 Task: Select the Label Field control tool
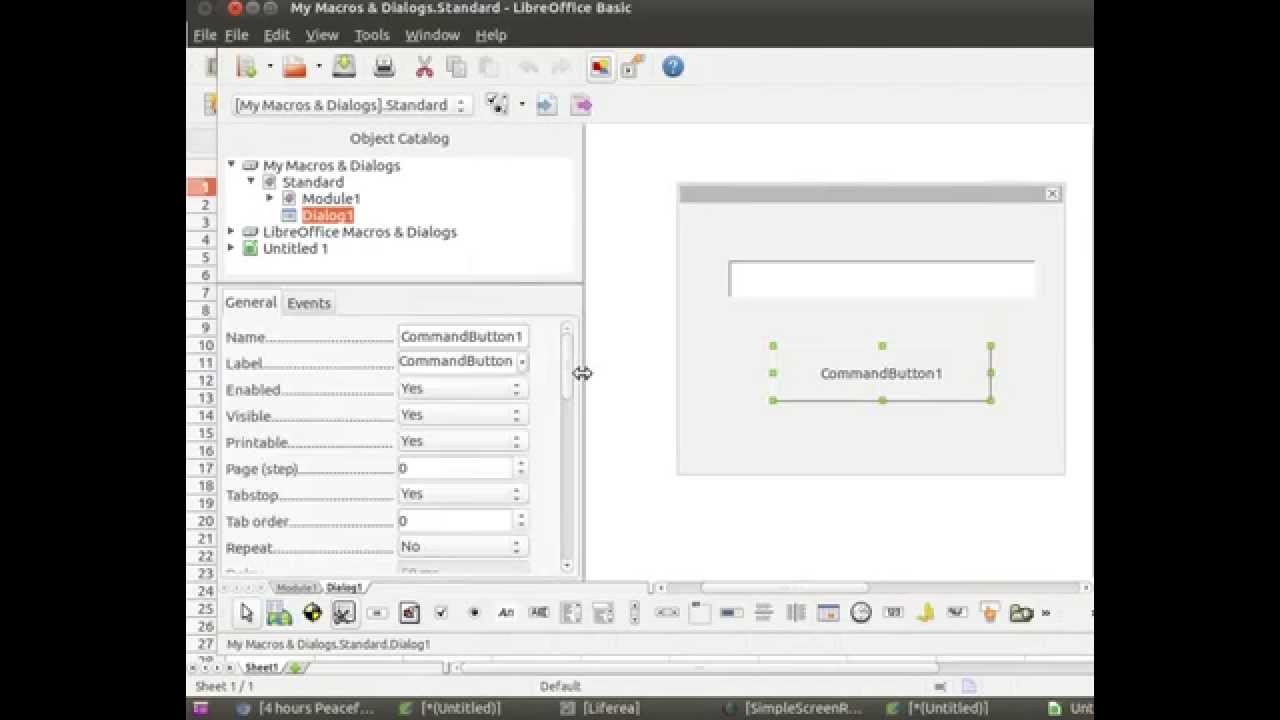506,613
